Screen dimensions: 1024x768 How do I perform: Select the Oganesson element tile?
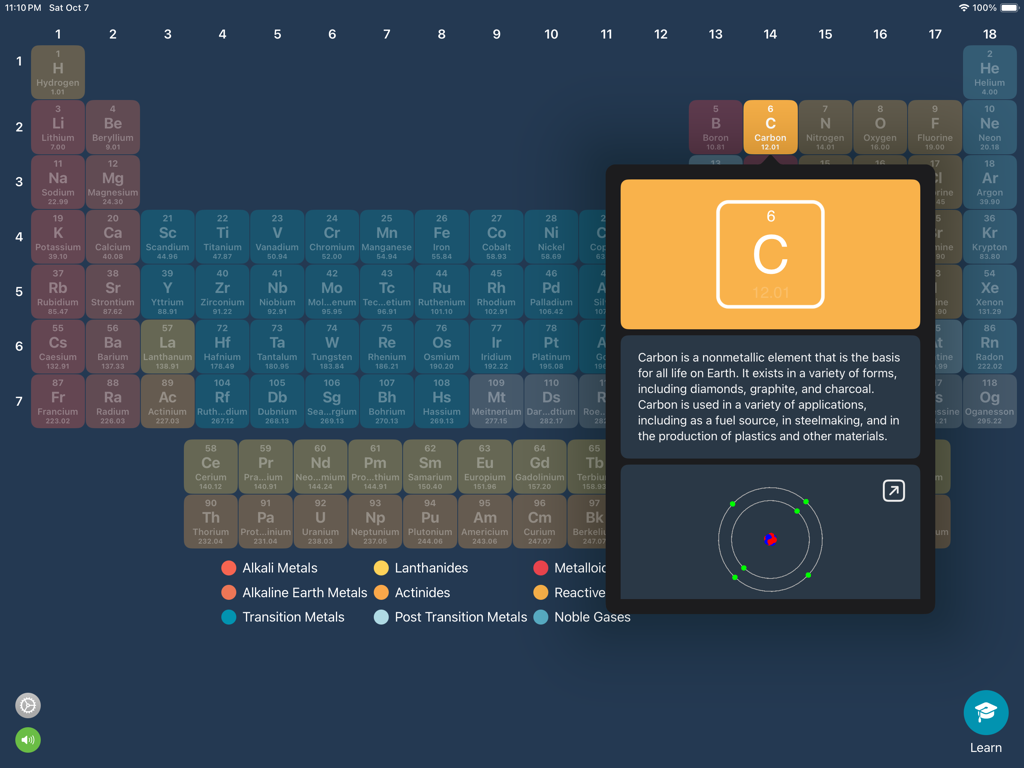pos(989,400)
